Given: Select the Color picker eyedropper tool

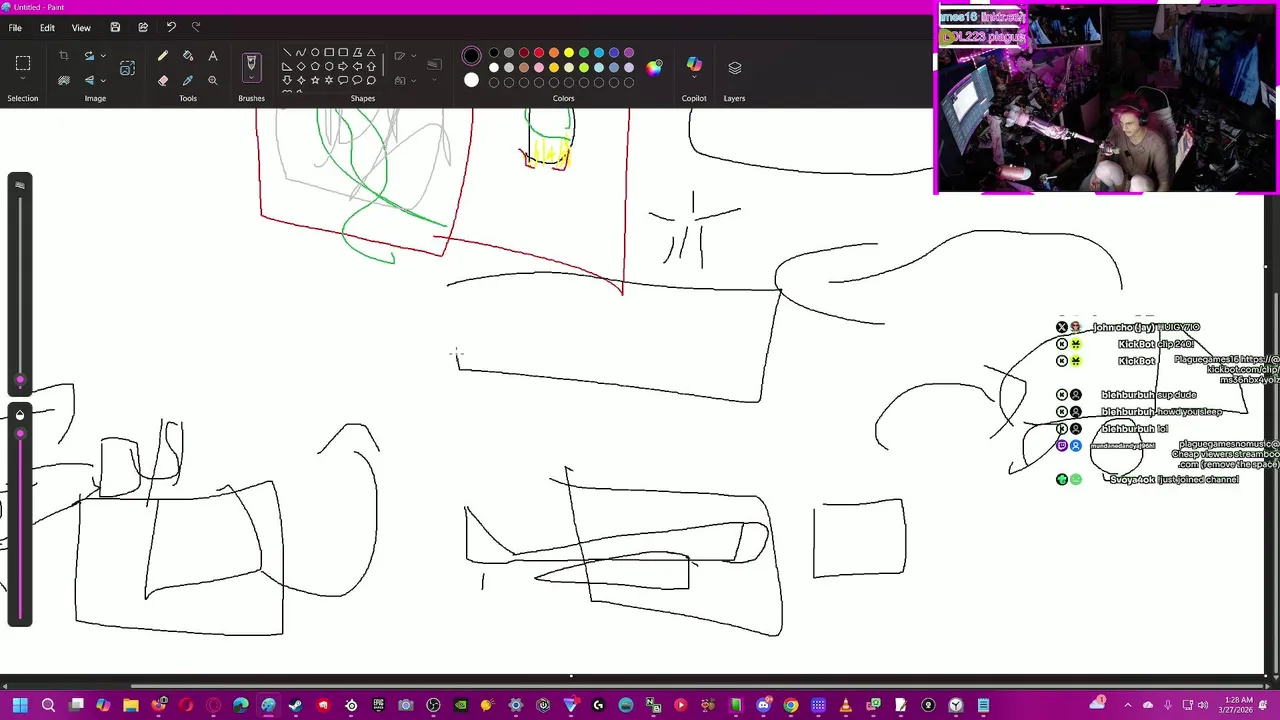Looking at the screenshot, I should 188,80.
